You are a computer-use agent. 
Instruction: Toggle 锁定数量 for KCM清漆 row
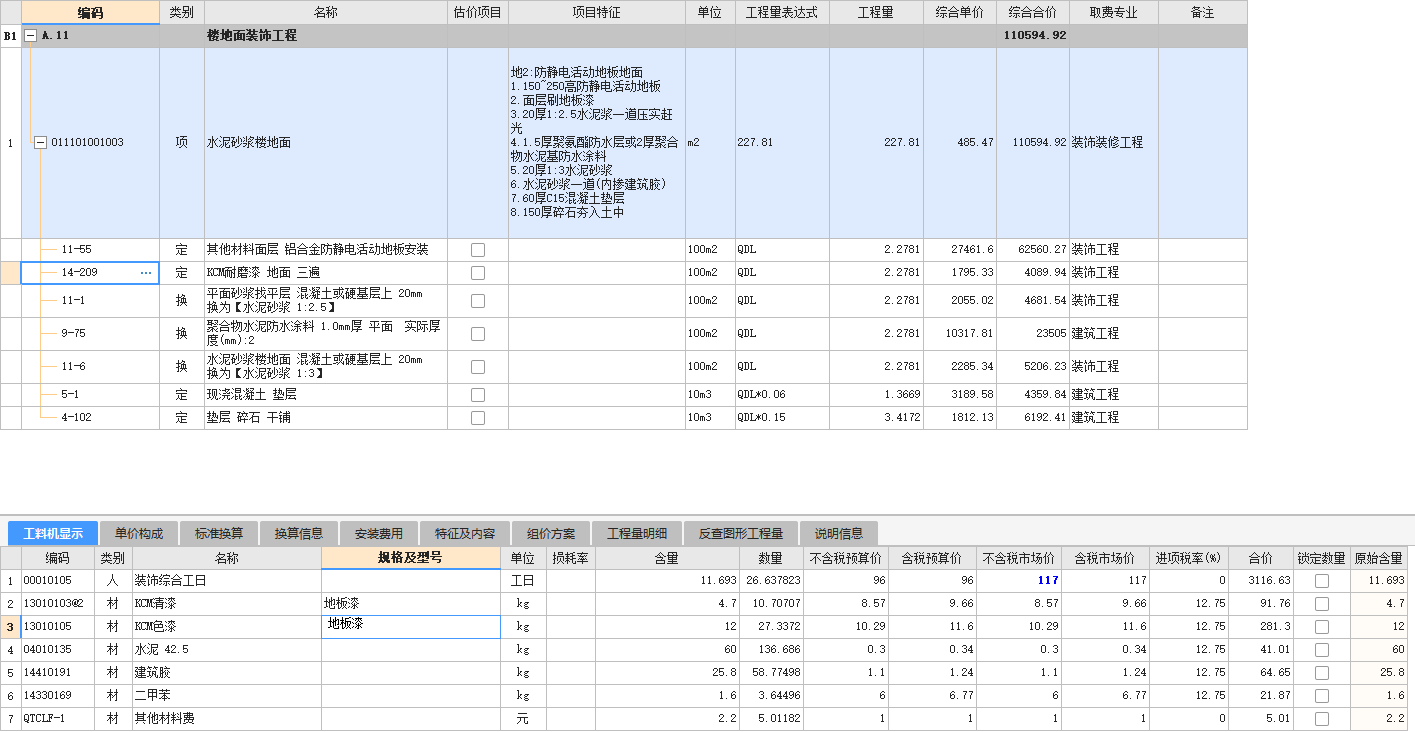[1322, 604]
